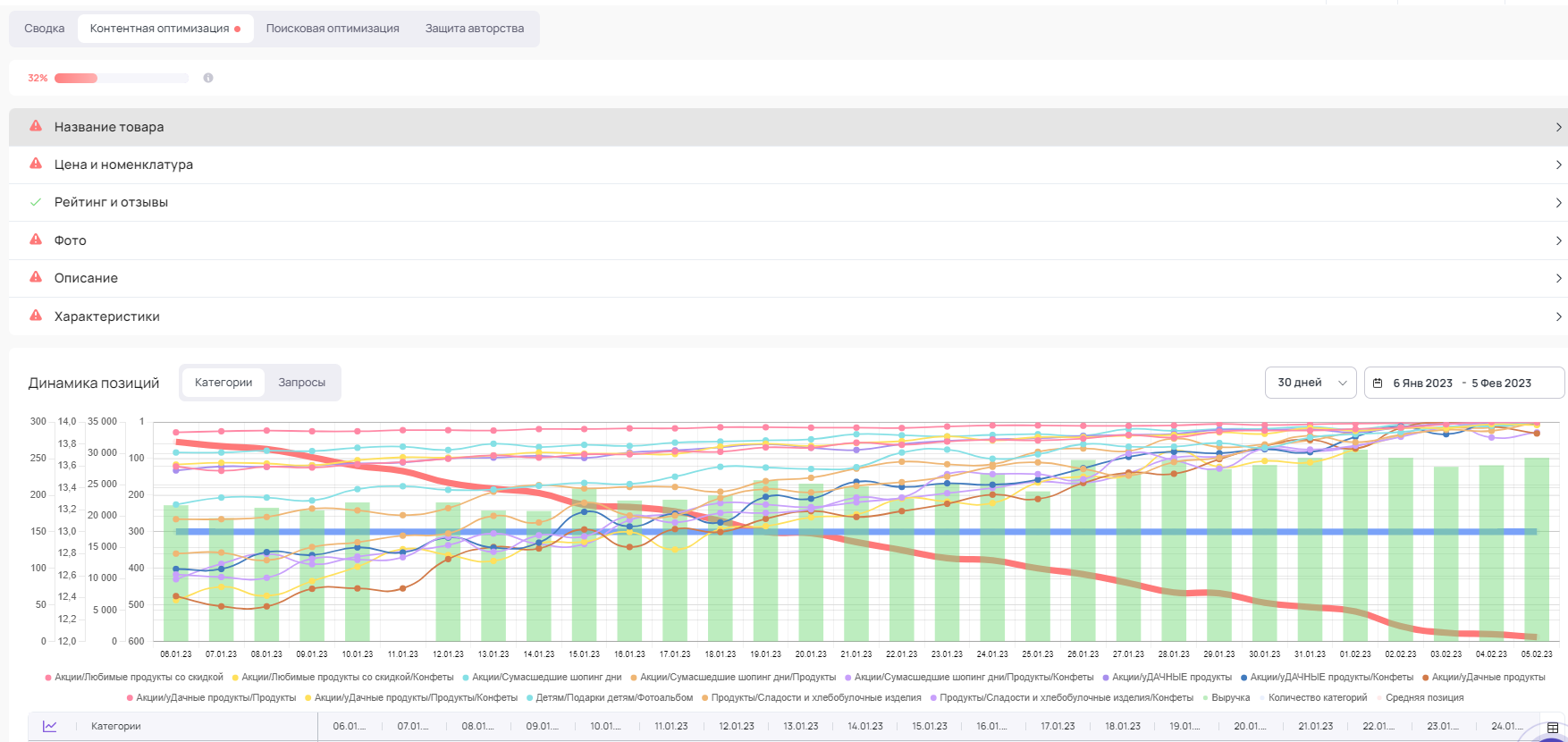Click the 32% content optimization progress bar
The image size is (1568, 742).
[121, 79]
